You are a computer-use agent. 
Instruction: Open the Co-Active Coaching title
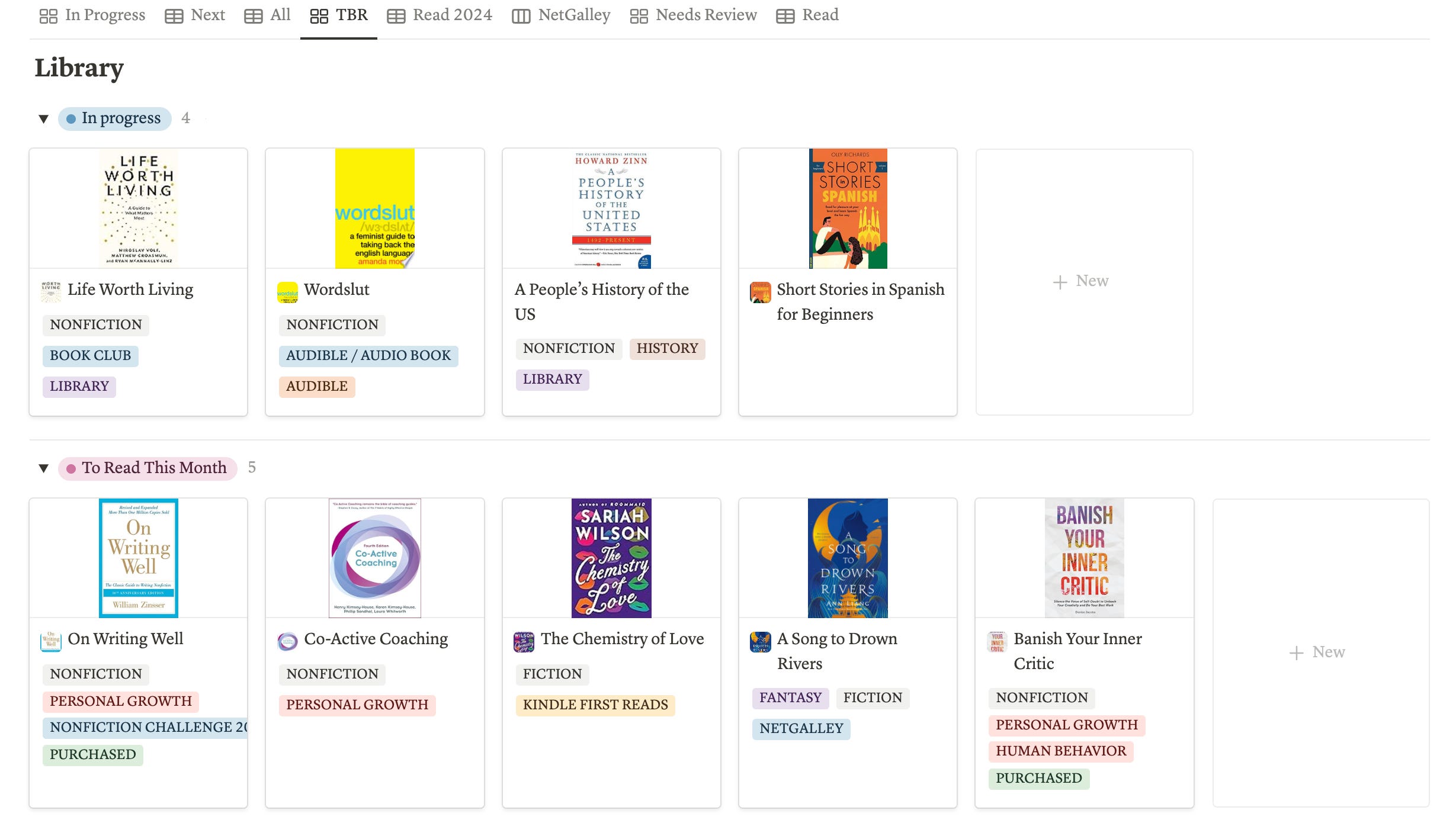(376, 639)
